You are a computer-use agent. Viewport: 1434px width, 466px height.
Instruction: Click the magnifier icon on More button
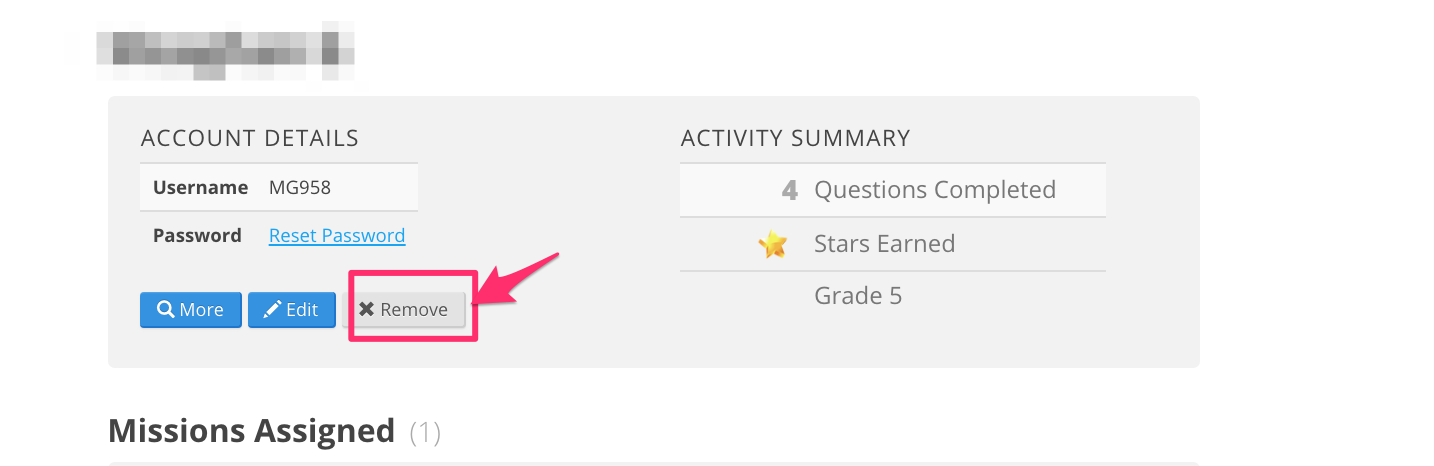[165, 310]
